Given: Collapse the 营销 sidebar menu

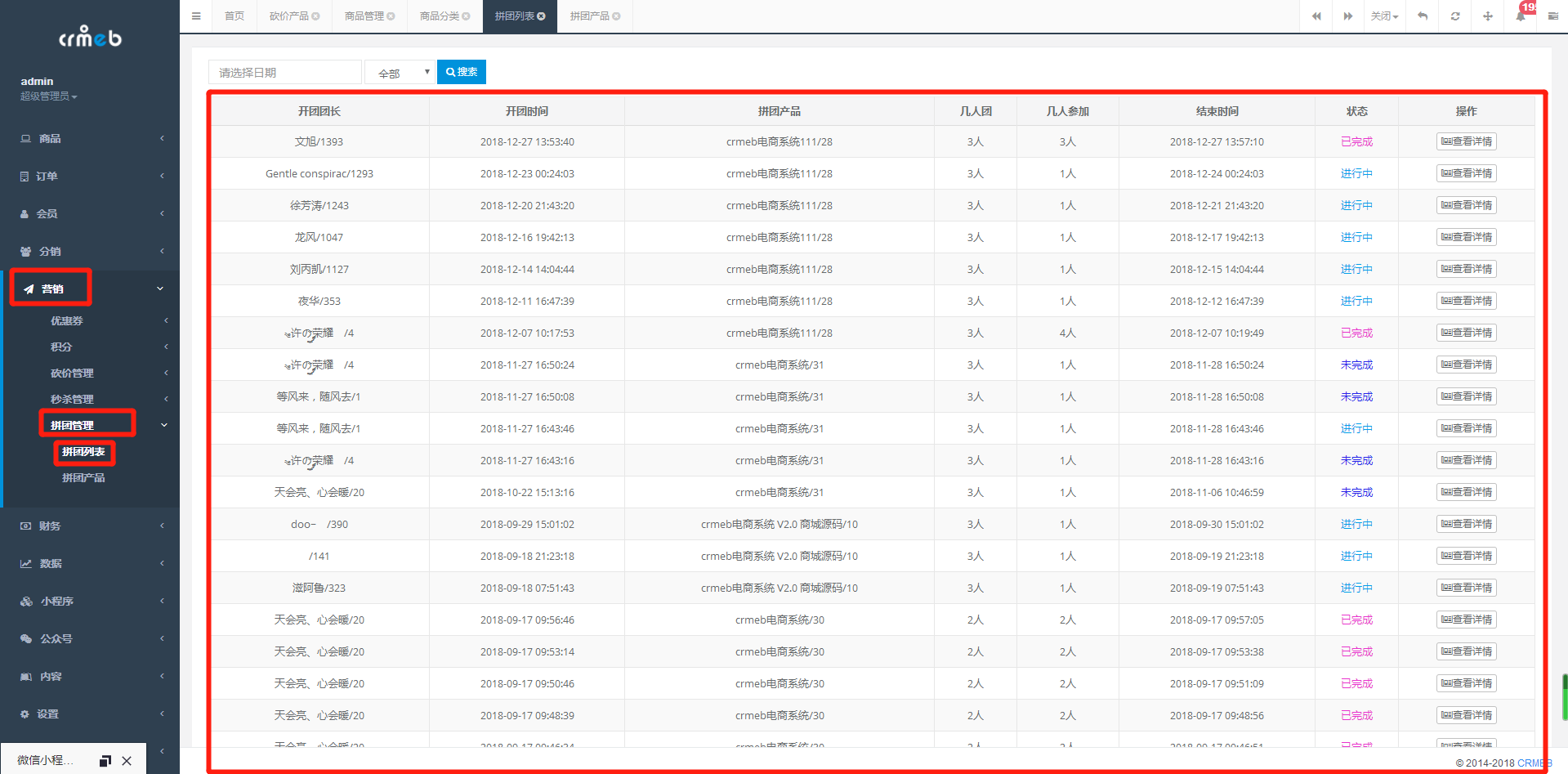Looking at the screenshot, I should tap(90, 289).
